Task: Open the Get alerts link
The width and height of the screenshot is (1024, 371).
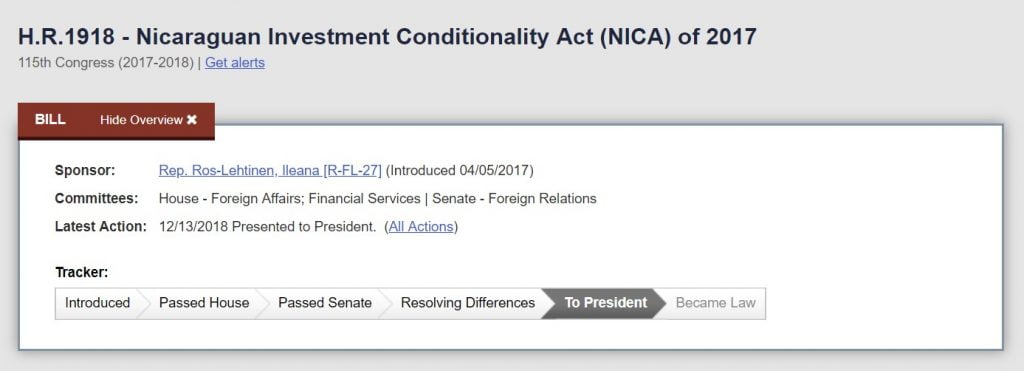Action: [235, 63]
